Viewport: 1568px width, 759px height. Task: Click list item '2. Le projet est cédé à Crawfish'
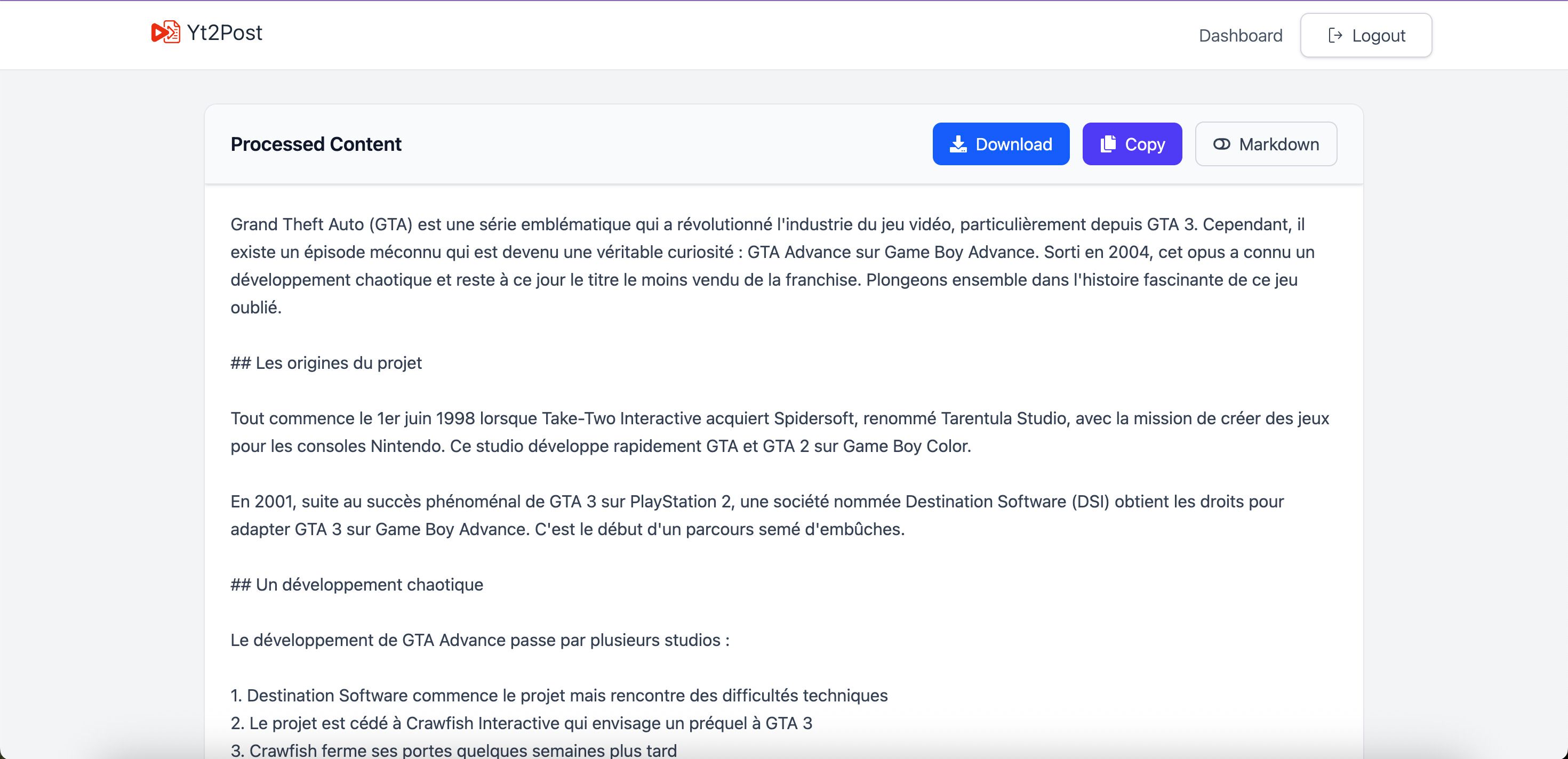coord(521,723)
